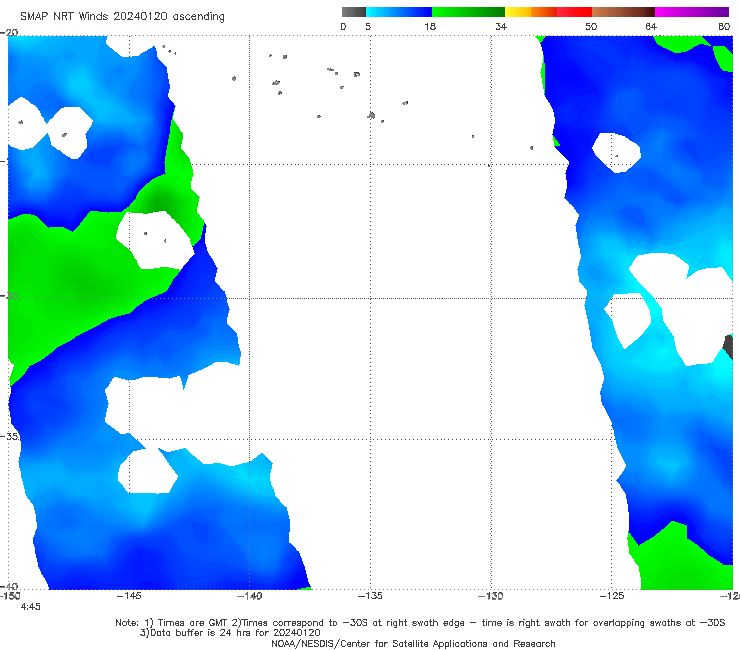The width and height of the screenshot is (740, 650).
Task: Click the color bar label '18'
Action: (x=430, y=27)
